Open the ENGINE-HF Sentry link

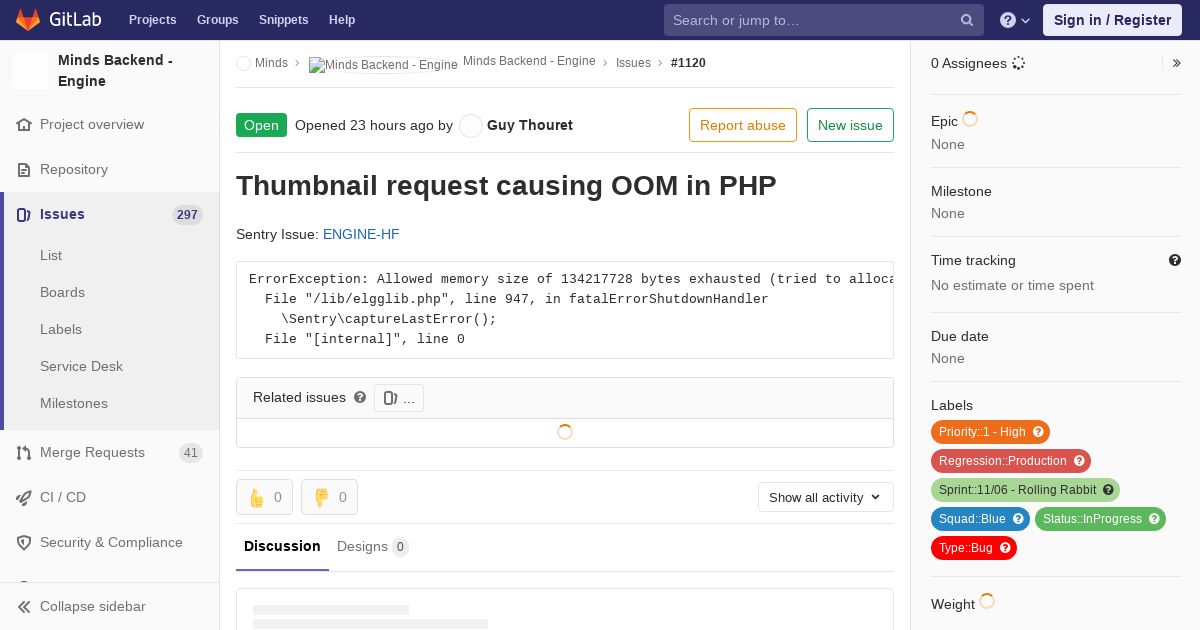[361, 234]
